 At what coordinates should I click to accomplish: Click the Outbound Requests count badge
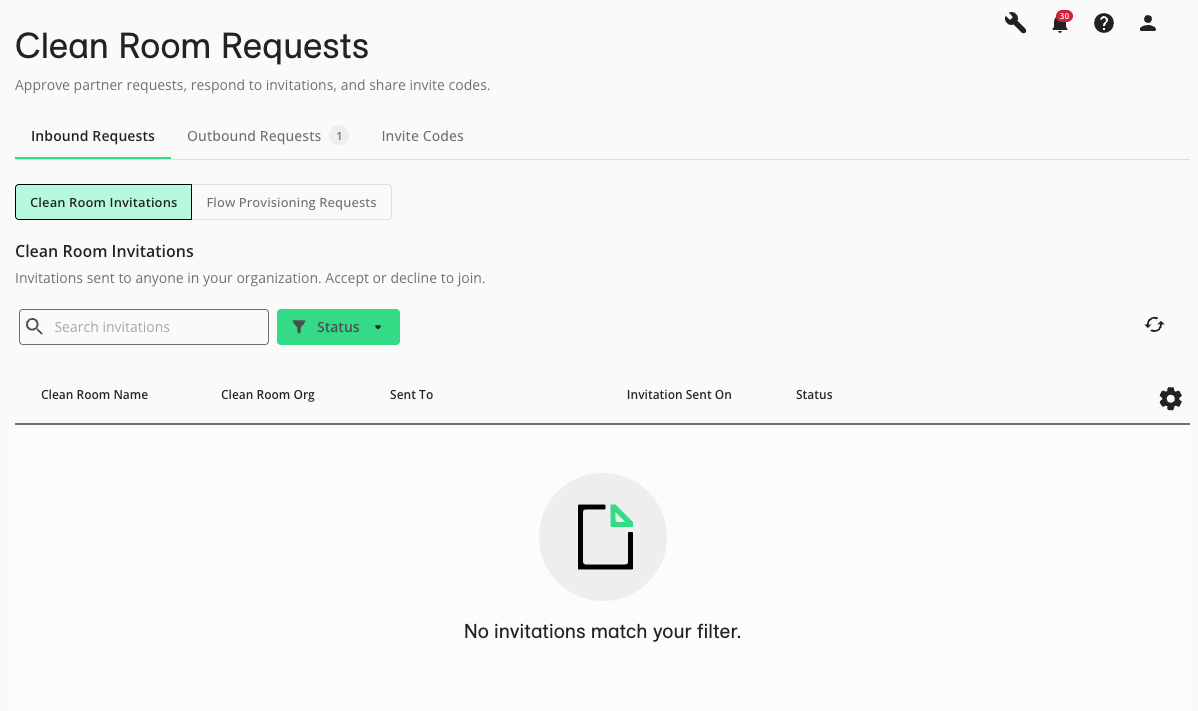tap(339, 136)
